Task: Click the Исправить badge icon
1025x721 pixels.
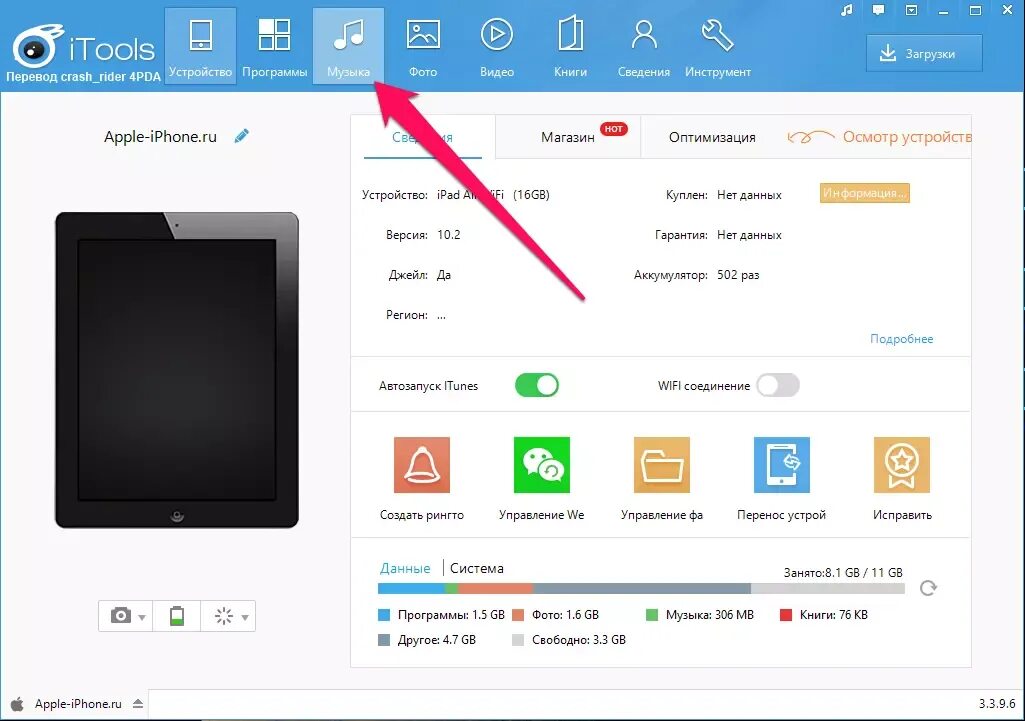Action: pyautogui.click(x=901, y=465)
